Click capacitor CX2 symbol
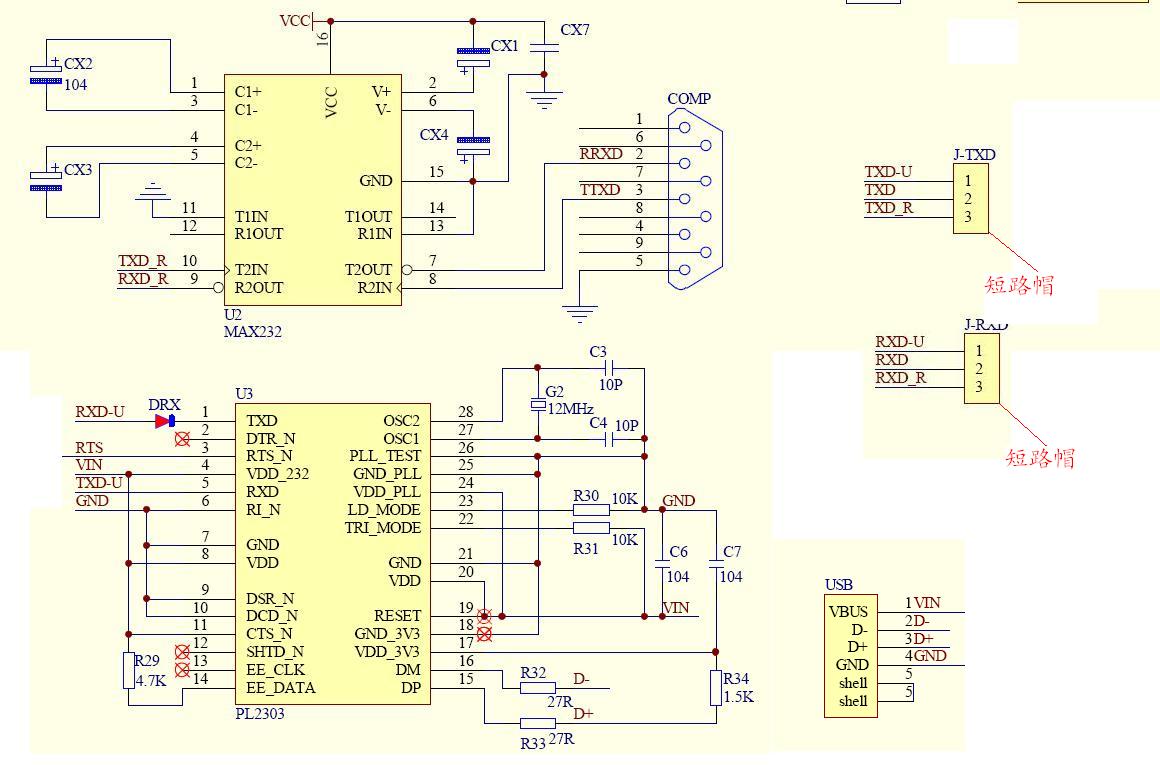 (46, 74)
